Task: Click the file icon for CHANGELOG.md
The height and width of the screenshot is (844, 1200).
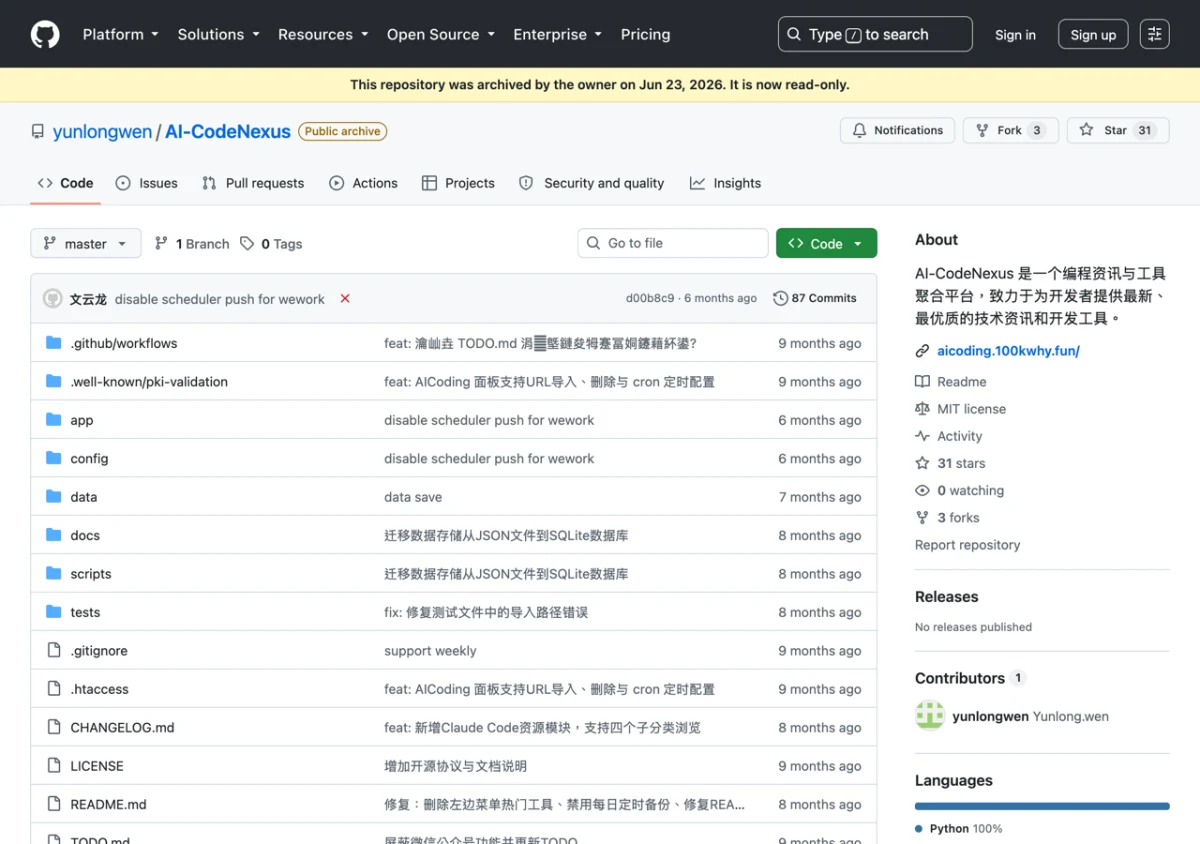Action: point(54,728)
